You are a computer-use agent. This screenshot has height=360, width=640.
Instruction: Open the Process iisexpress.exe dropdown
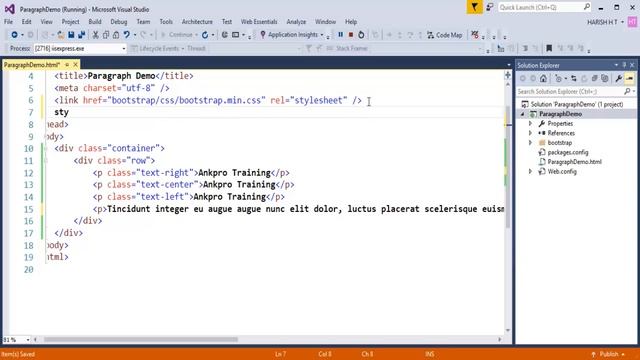[124, 49]
